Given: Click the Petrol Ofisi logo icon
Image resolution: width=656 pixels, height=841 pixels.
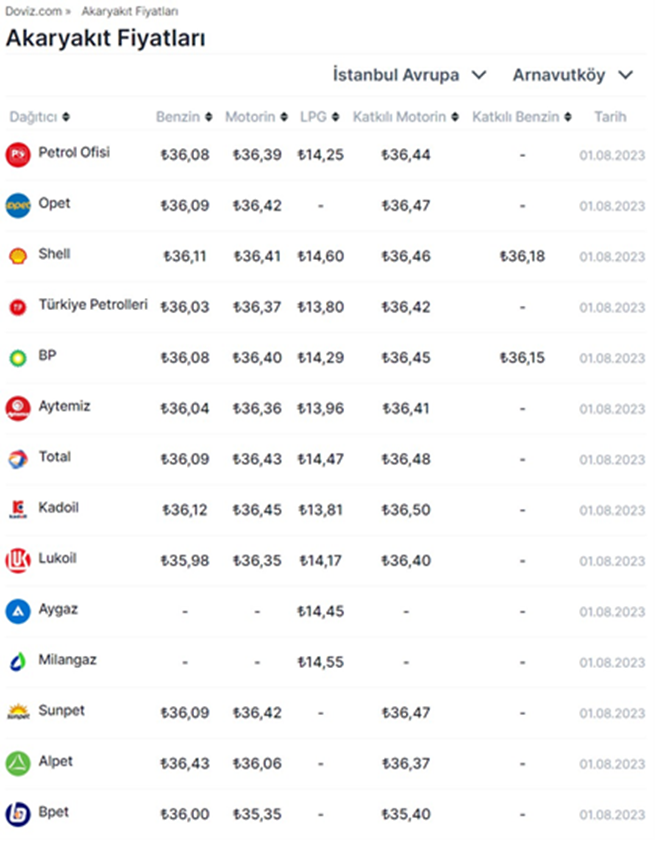Looking at the screenshot, I should 18,154.
